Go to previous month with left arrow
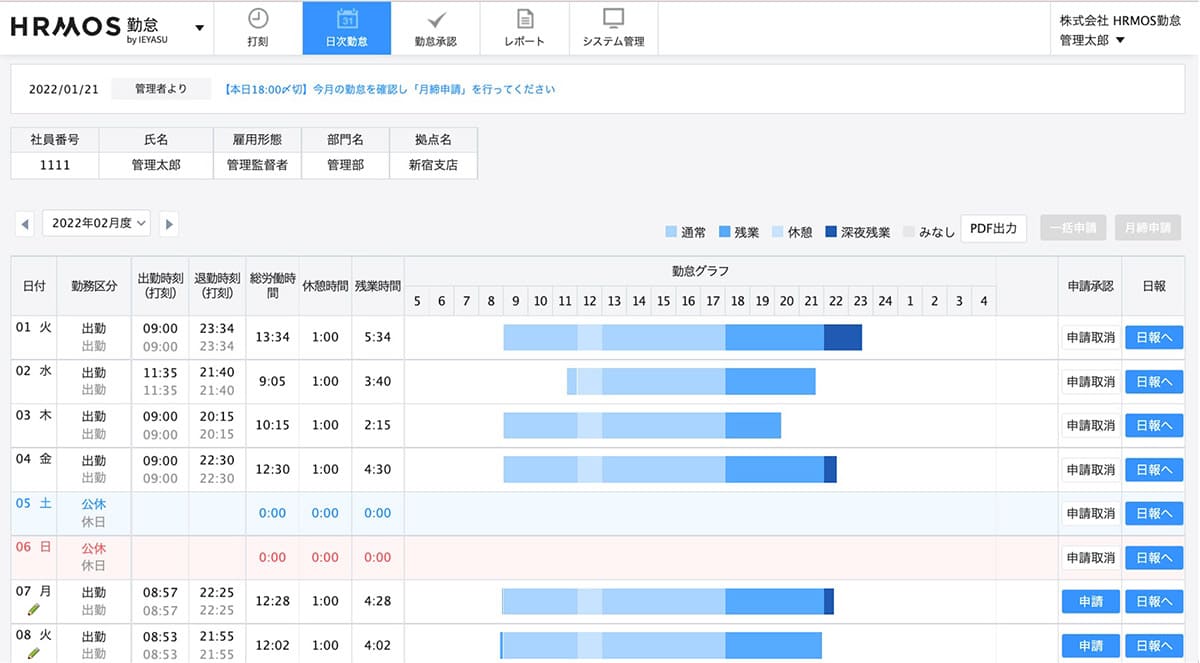This screenshot has width=1200, height=663. pyautogui.click(x=24, y=223)
